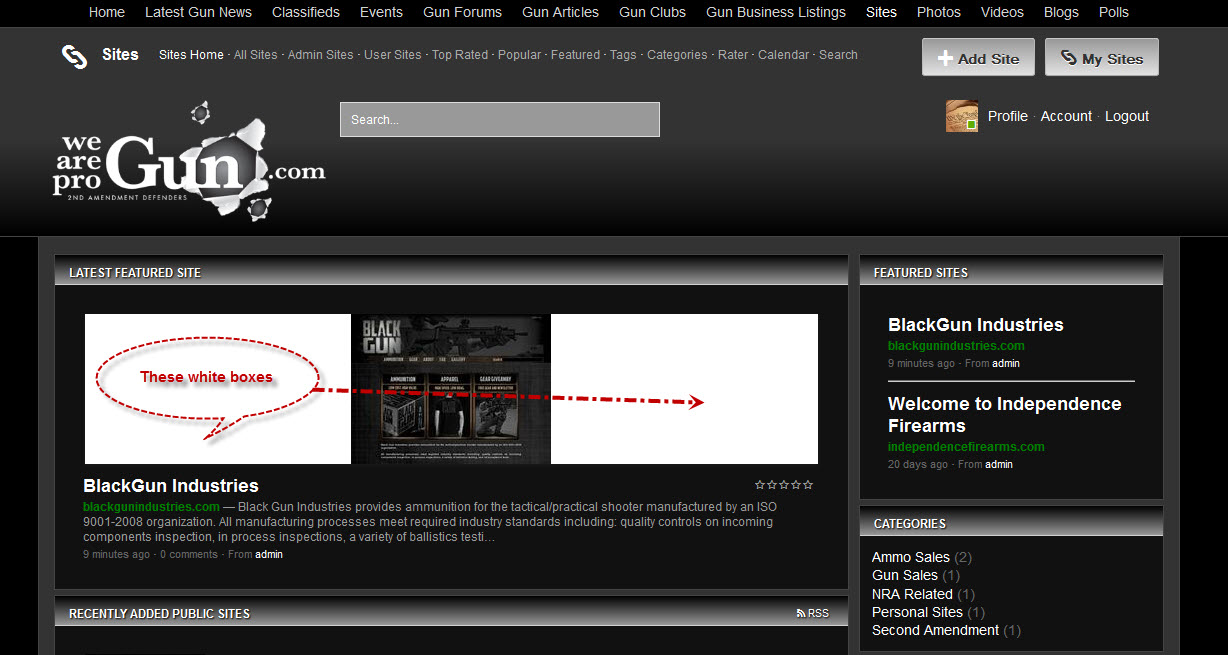
Task: Visit blackgunindustries.com in Featured Sites sidebar
Action: pos(956,346)
